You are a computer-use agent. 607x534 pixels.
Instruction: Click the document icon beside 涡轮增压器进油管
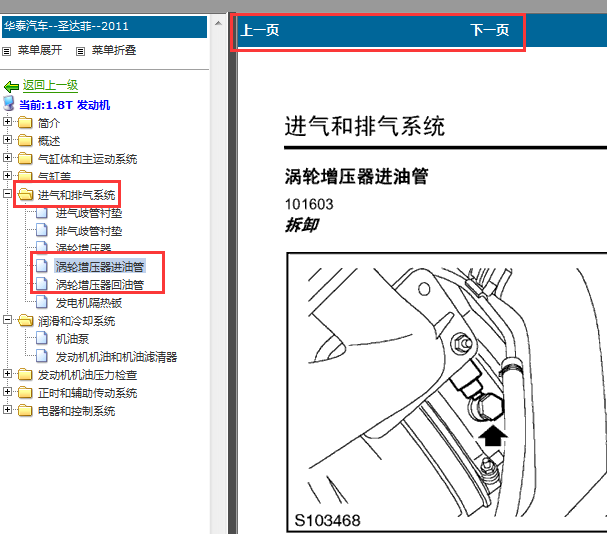pos(42,266)
